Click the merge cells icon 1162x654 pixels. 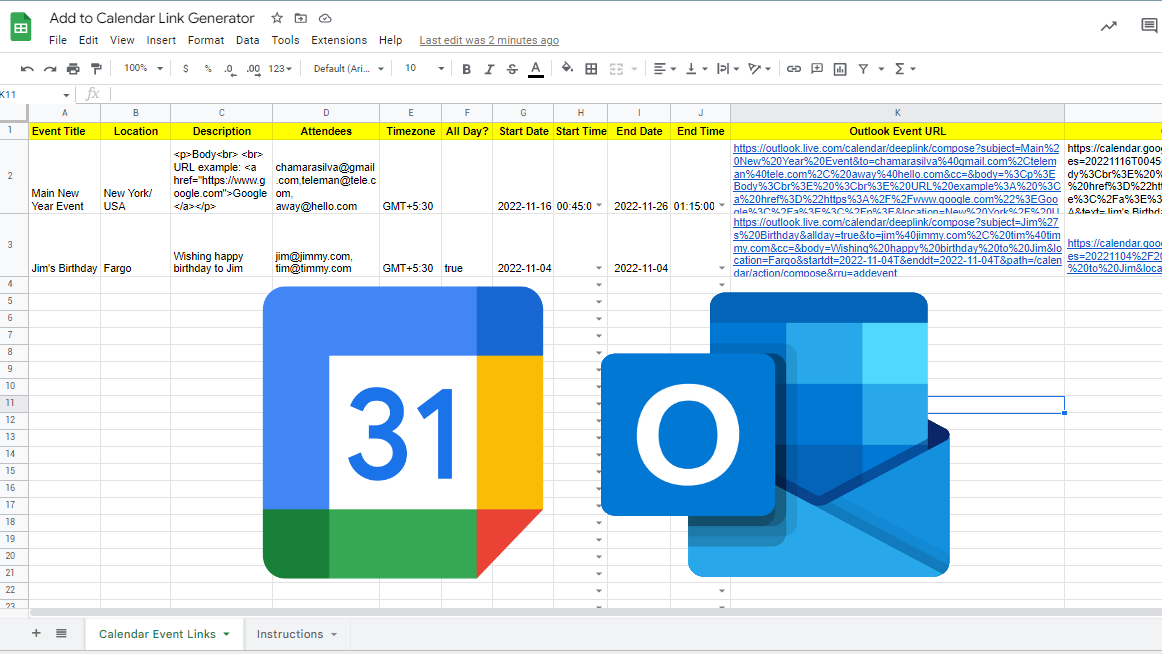616,69
